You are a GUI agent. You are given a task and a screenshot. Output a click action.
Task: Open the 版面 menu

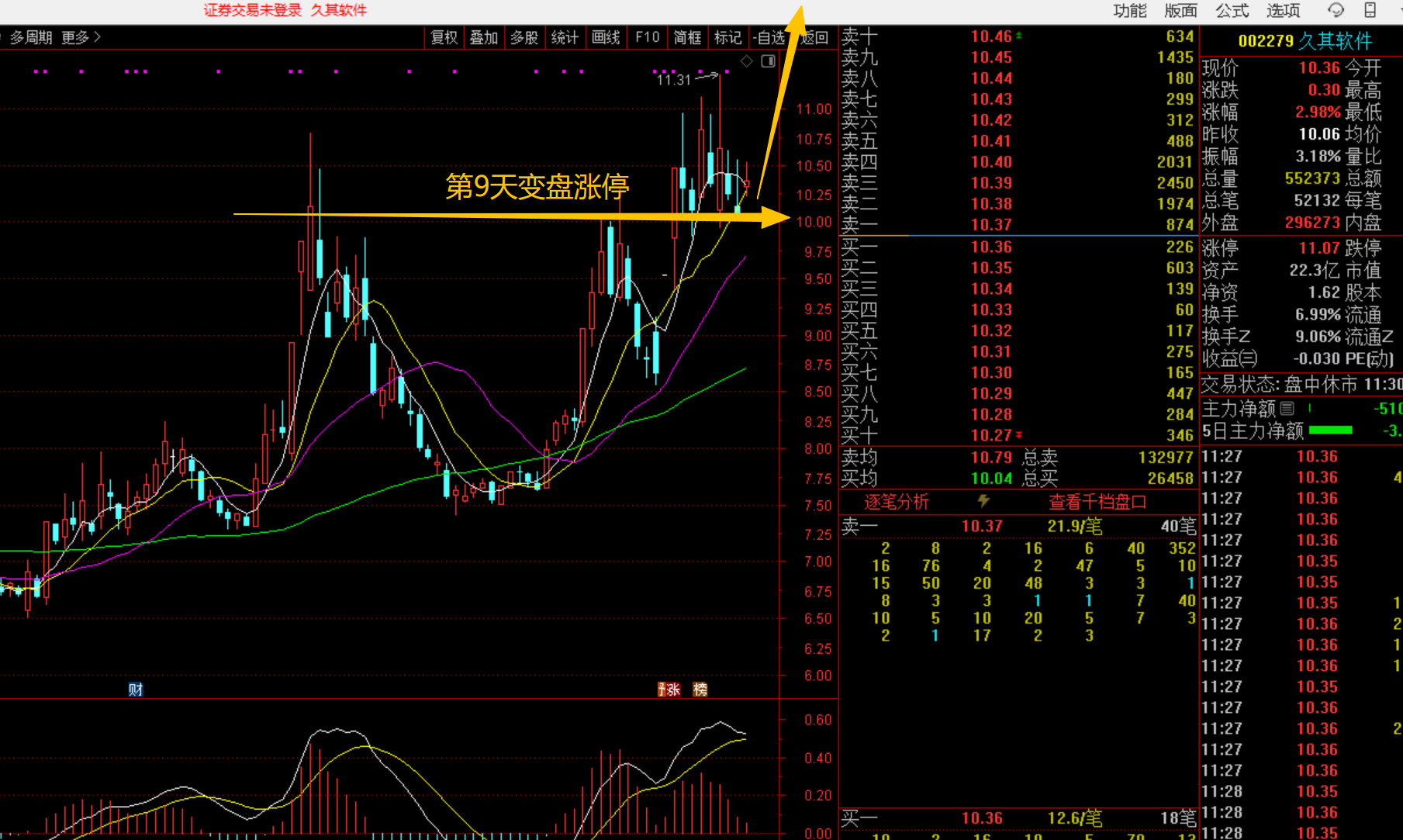click(x=1180, y=11)
